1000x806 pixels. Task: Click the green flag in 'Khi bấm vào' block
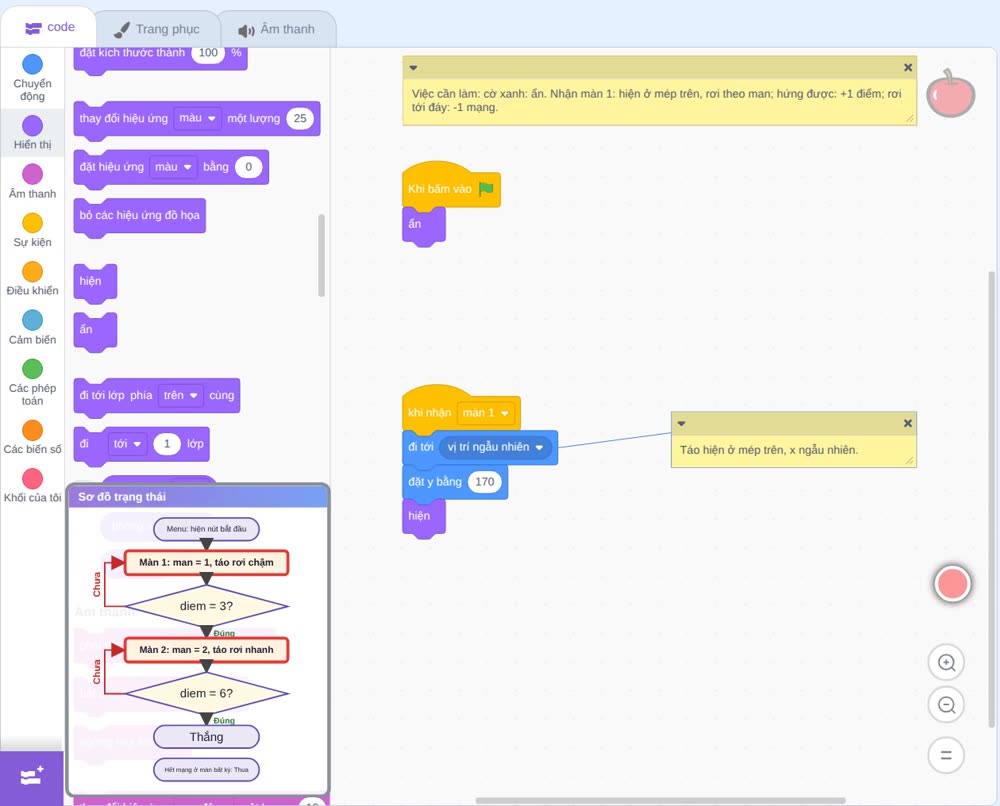point(486,189)
